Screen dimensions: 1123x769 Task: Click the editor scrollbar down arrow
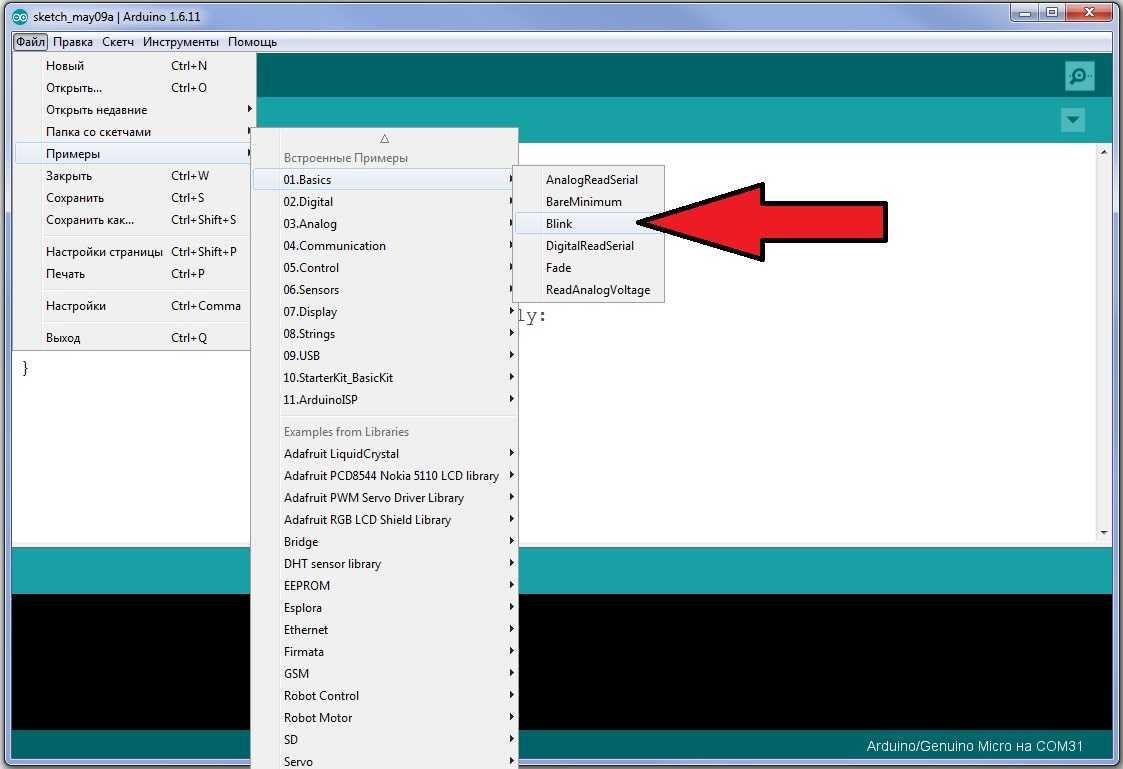coord(1104,533)
